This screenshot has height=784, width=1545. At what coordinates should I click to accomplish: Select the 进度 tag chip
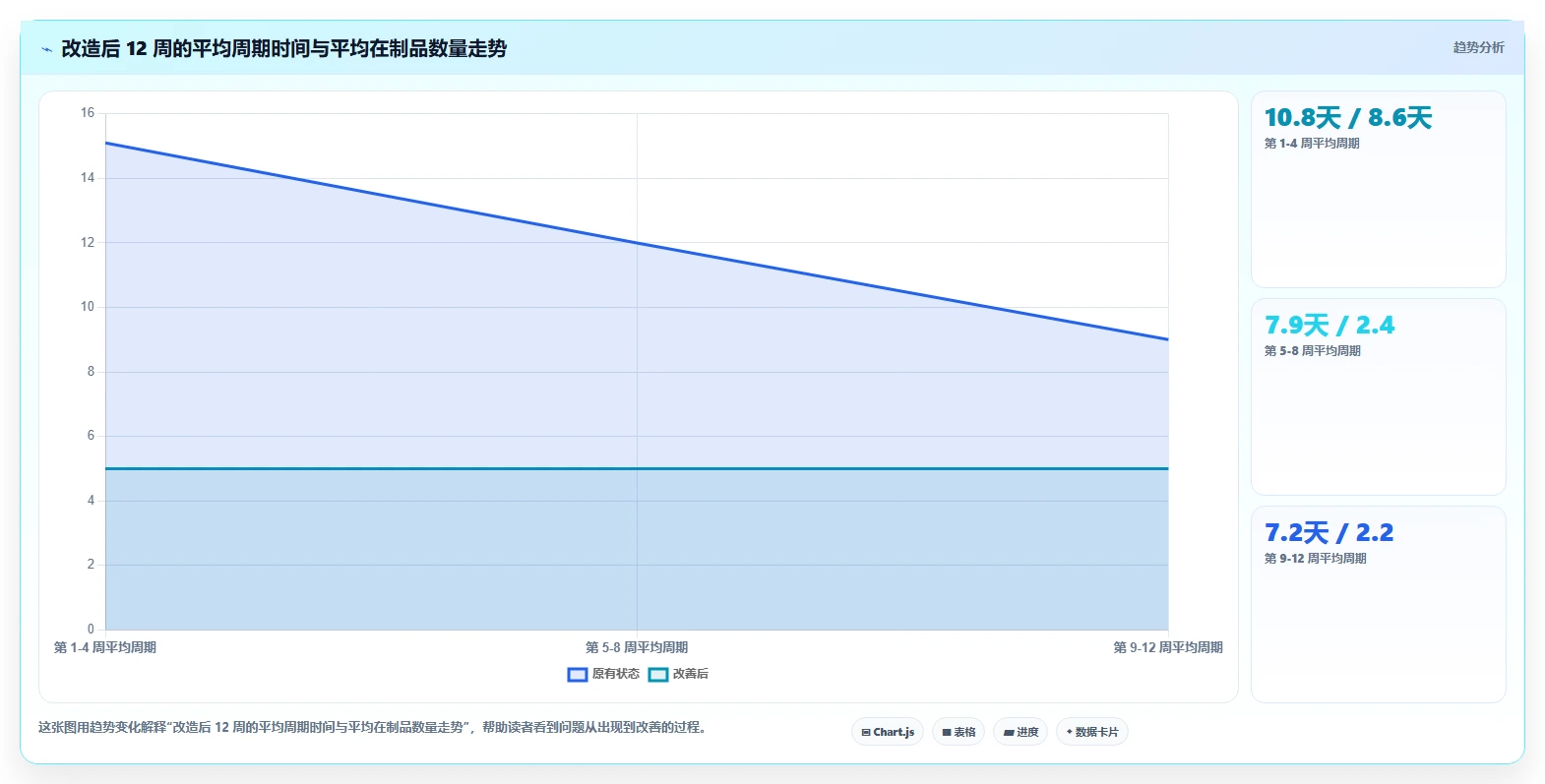coord(1020,732)
